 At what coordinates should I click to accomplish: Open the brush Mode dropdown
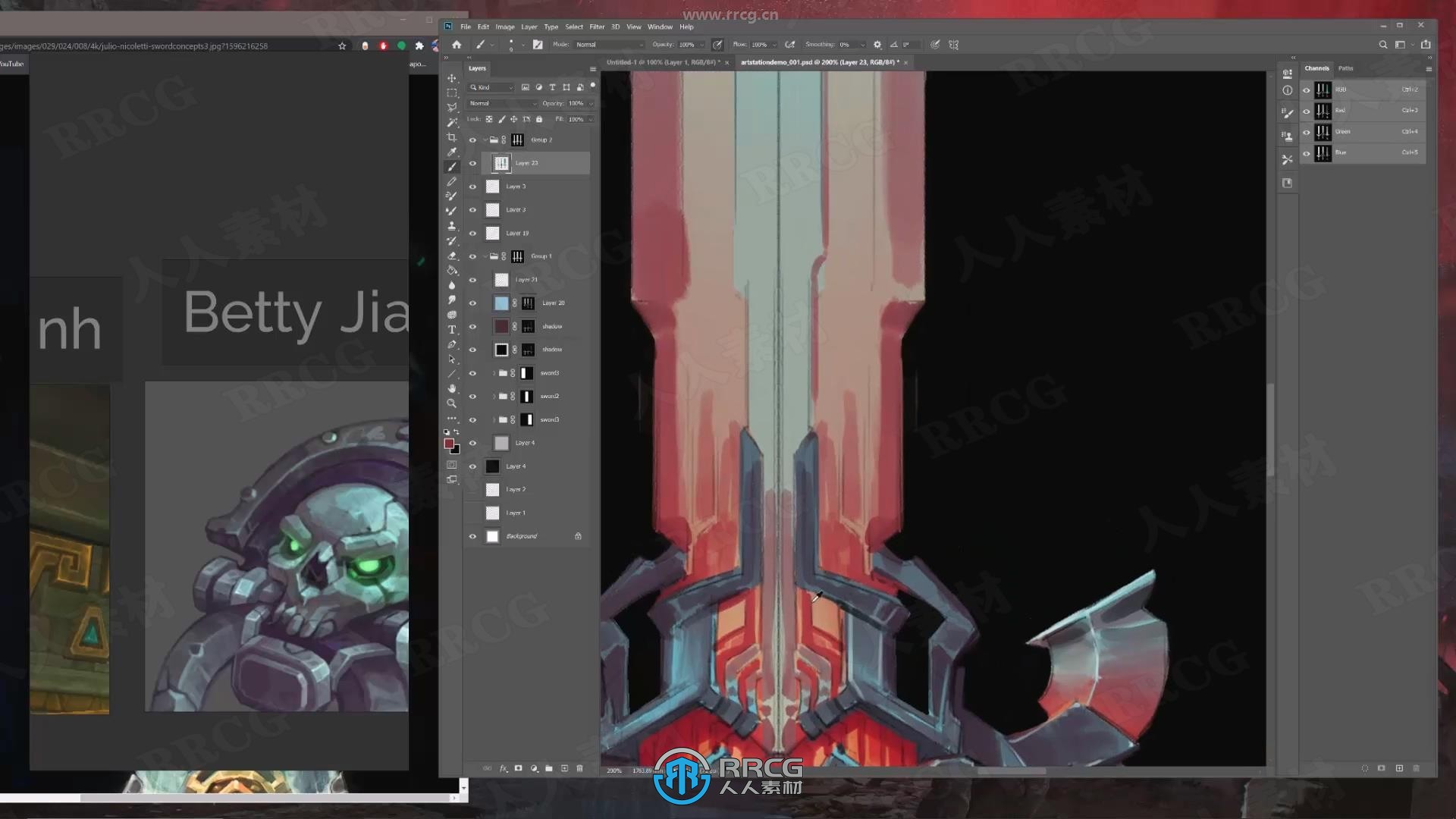pos(609,45)
